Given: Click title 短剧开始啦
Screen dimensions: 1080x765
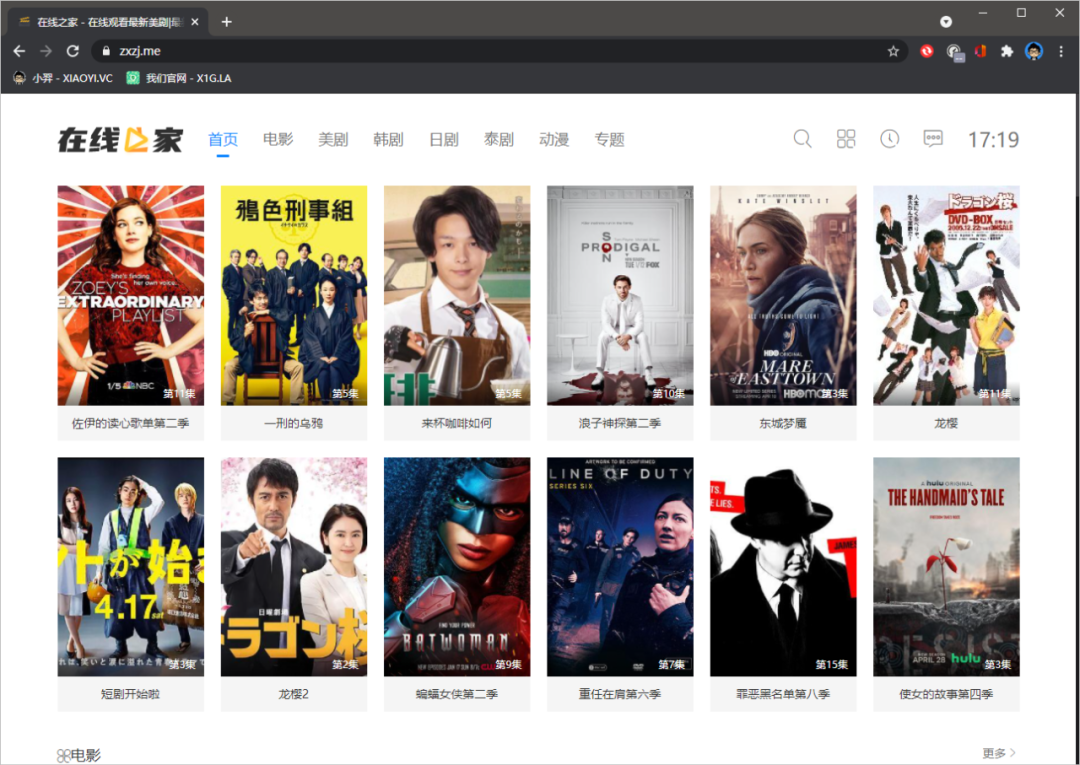Looking at the screenshot, I should click(x=131, y=694).
